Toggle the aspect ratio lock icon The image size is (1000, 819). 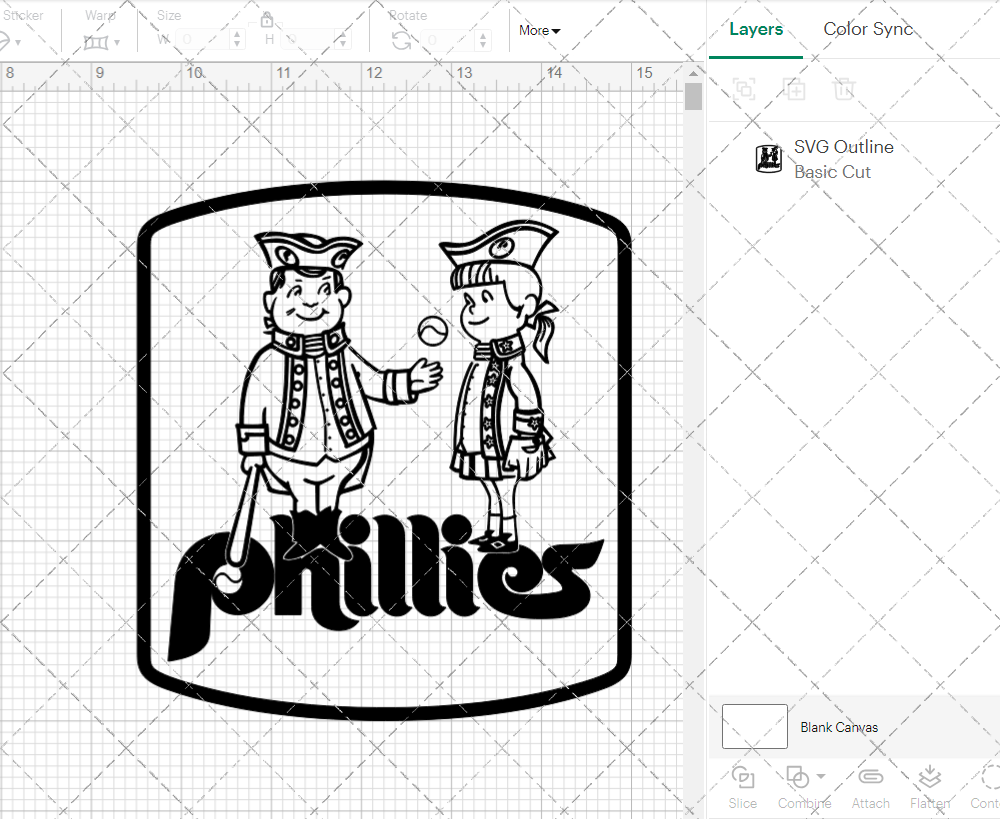click(x=267, y=20)
